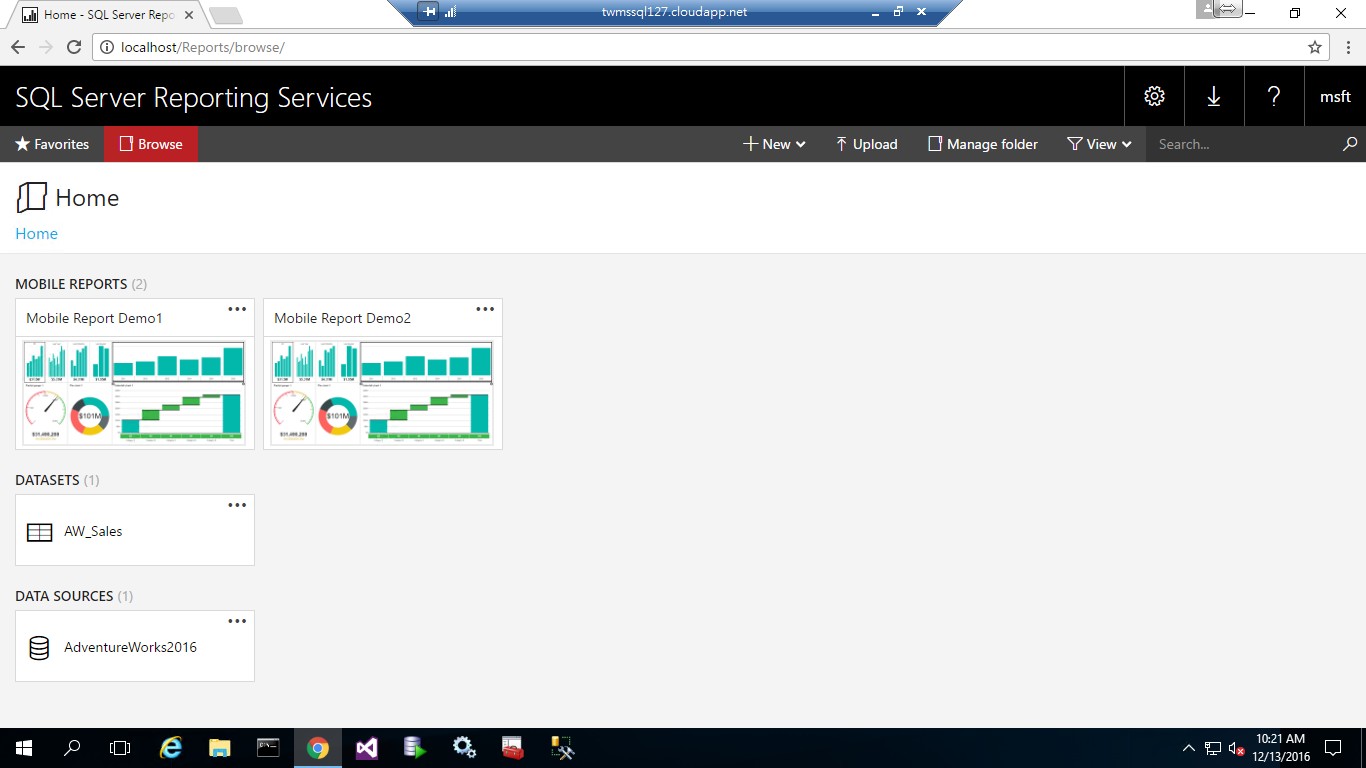This screenshot has height=768, width=1366.
Task: Expand the New dropdown menu
Action: coord(774,144)
